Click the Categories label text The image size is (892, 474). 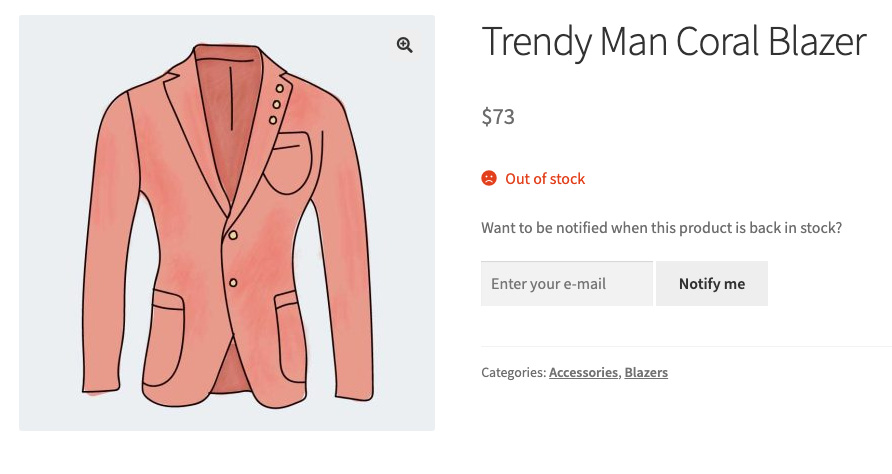(513, 373)
